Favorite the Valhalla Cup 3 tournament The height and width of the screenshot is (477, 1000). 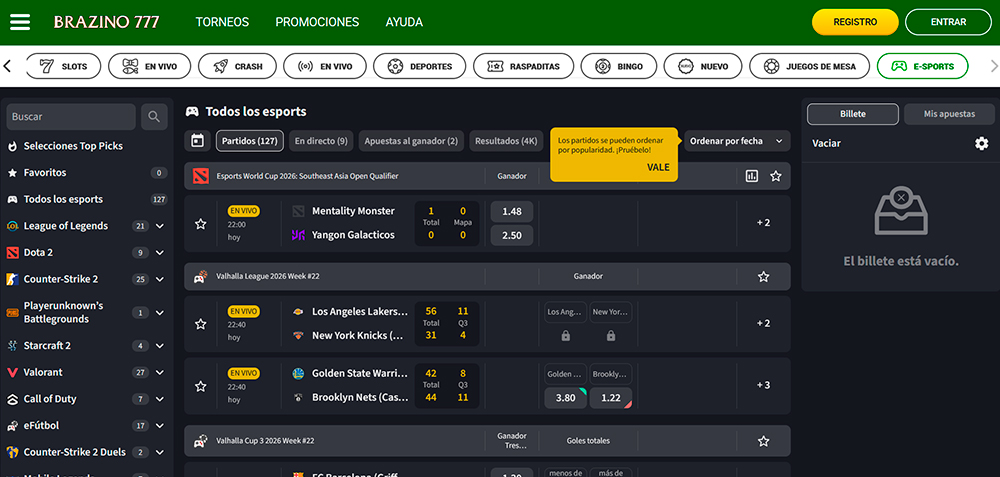tap(763, 441)
